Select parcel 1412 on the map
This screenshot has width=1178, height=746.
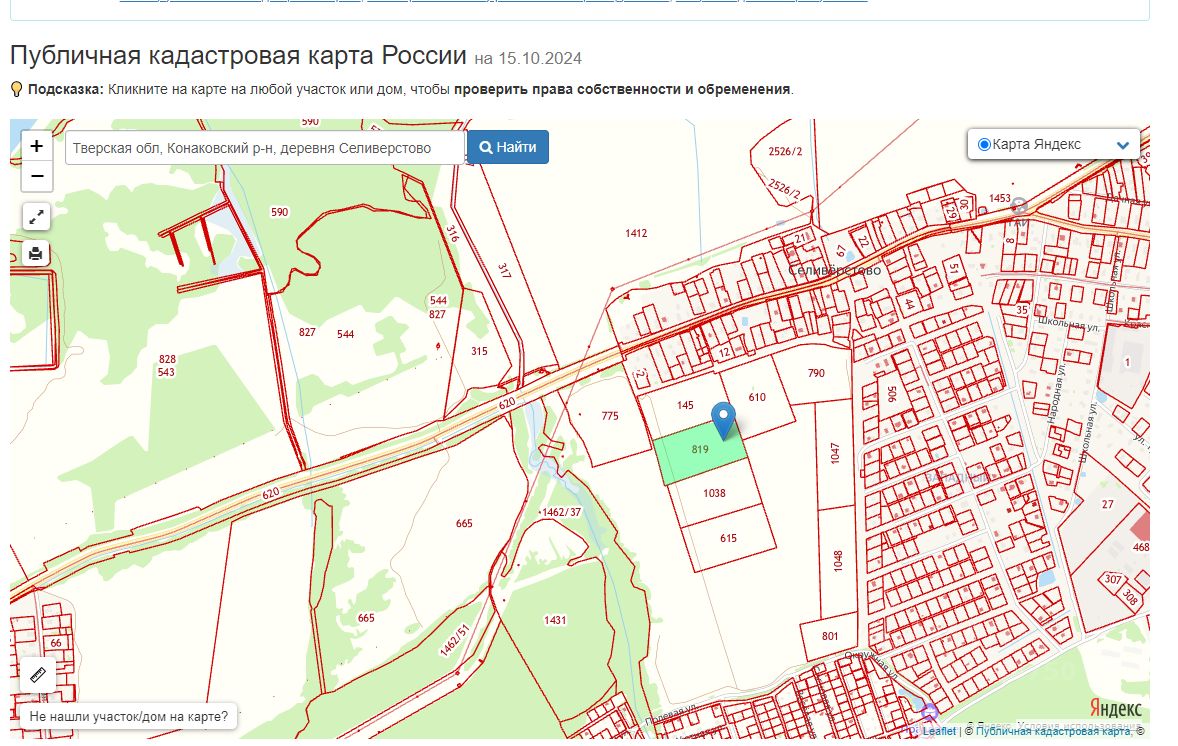point(636,234)
